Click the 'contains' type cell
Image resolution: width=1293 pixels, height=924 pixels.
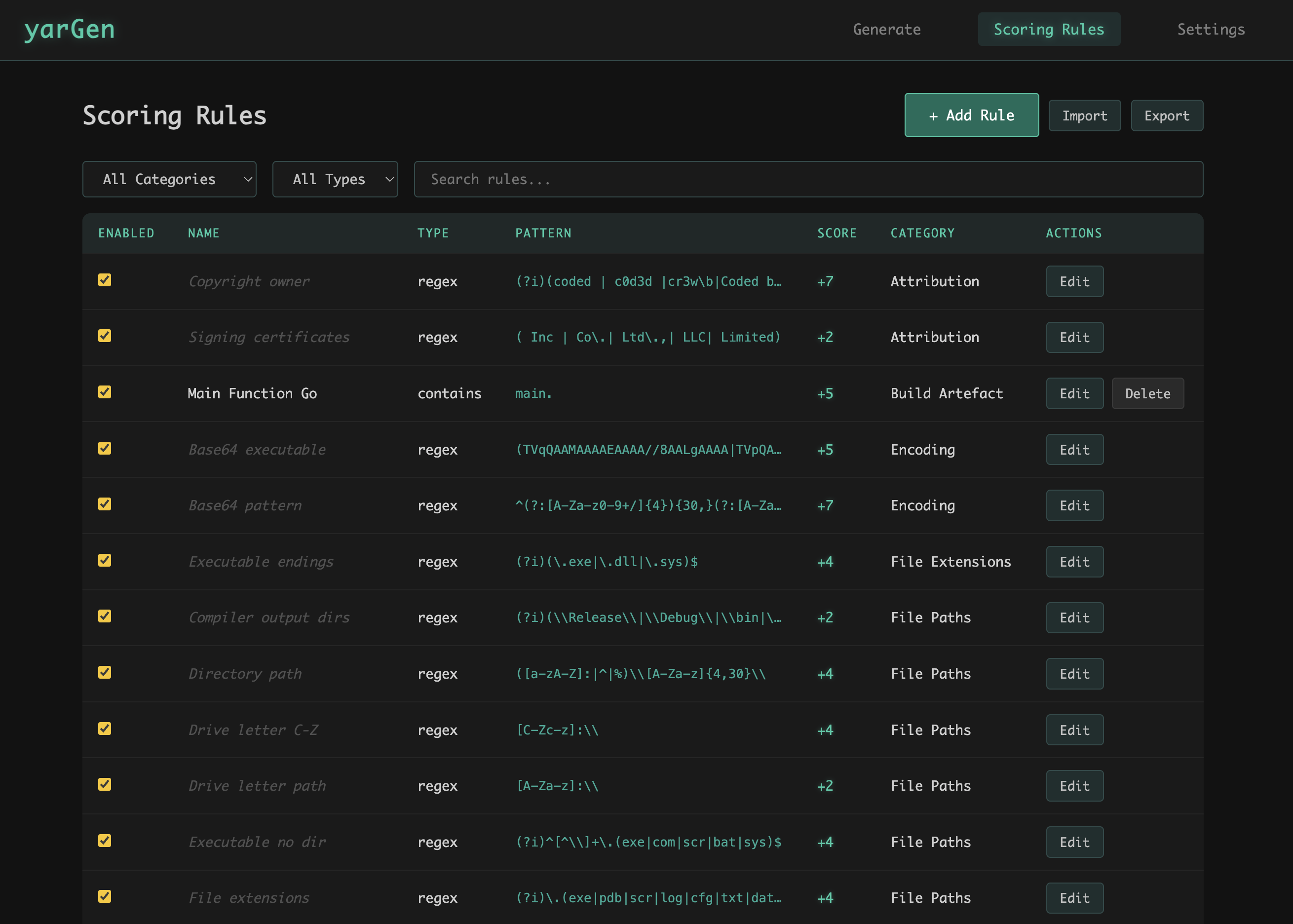pyautogui.click(x=450, y=394)
